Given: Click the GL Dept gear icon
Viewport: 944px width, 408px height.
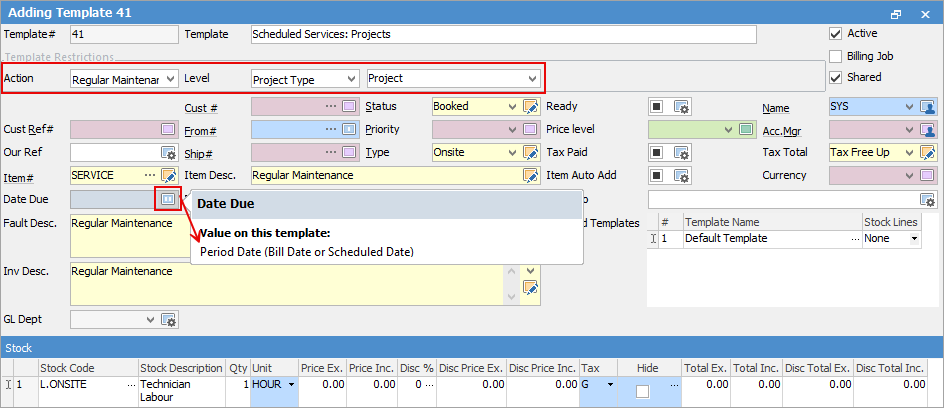Looking at the screenshot, I should 169,320.
